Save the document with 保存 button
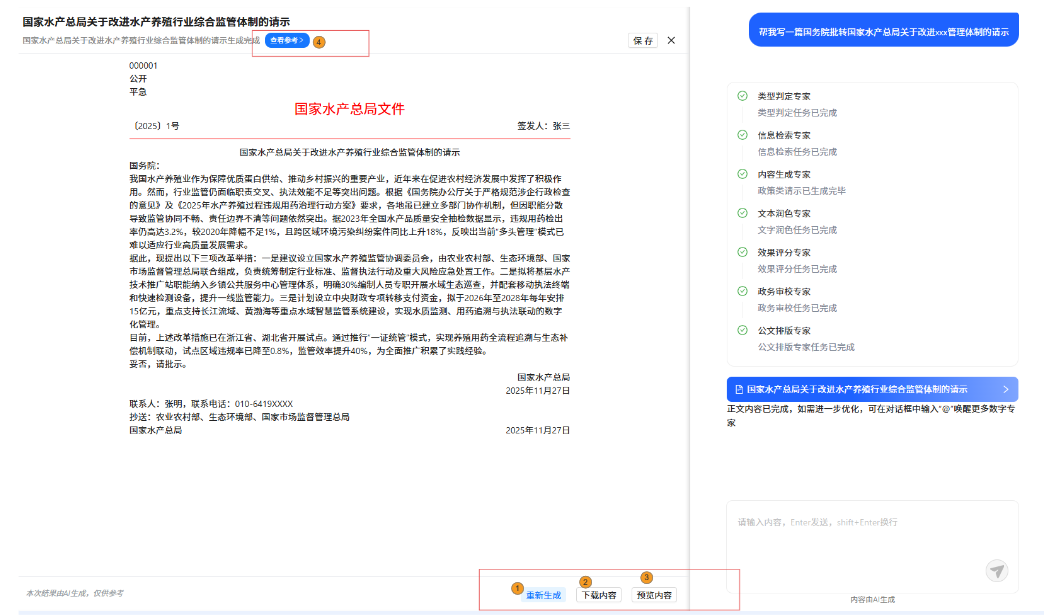1044x616 pixels. pyautogui.click(x=643, y=41)
